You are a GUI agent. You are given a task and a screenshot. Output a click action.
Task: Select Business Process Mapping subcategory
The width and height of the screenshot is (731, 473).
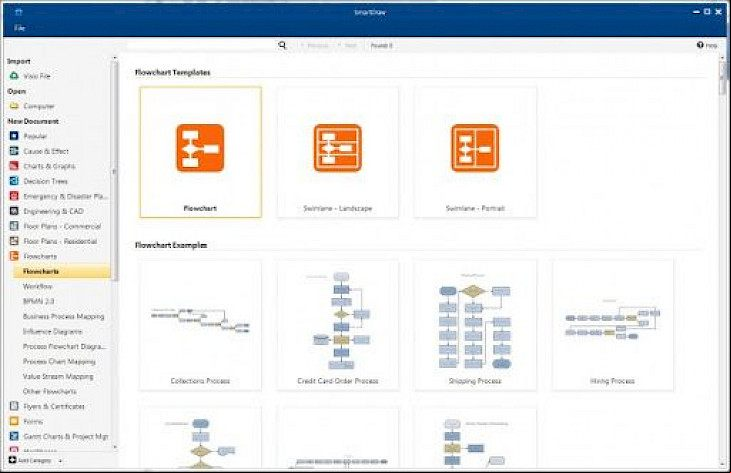pos(63,316)
